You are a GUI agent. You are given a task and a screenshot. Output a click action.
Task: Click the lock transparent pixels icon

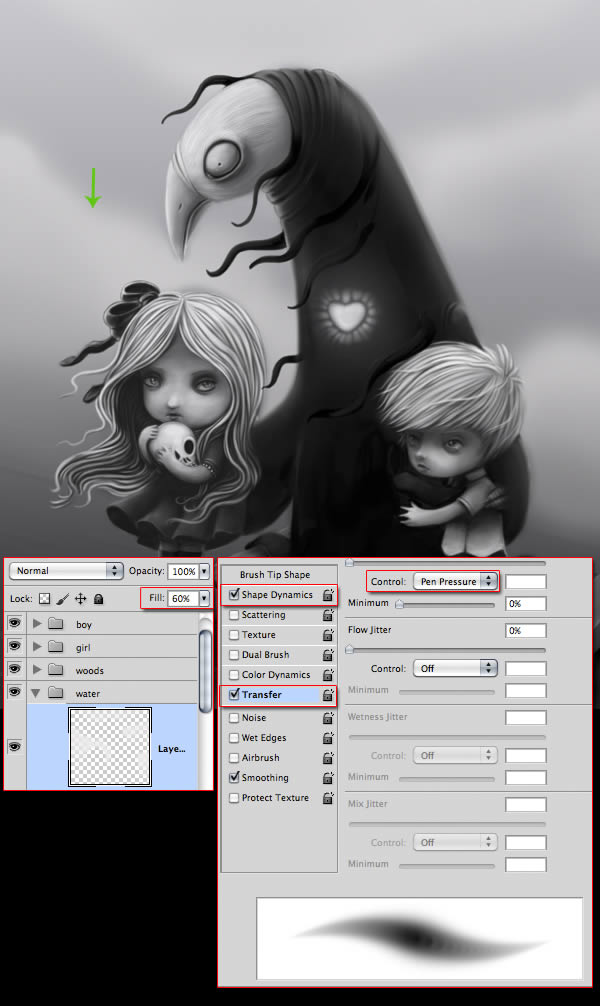tap(44, 599)
